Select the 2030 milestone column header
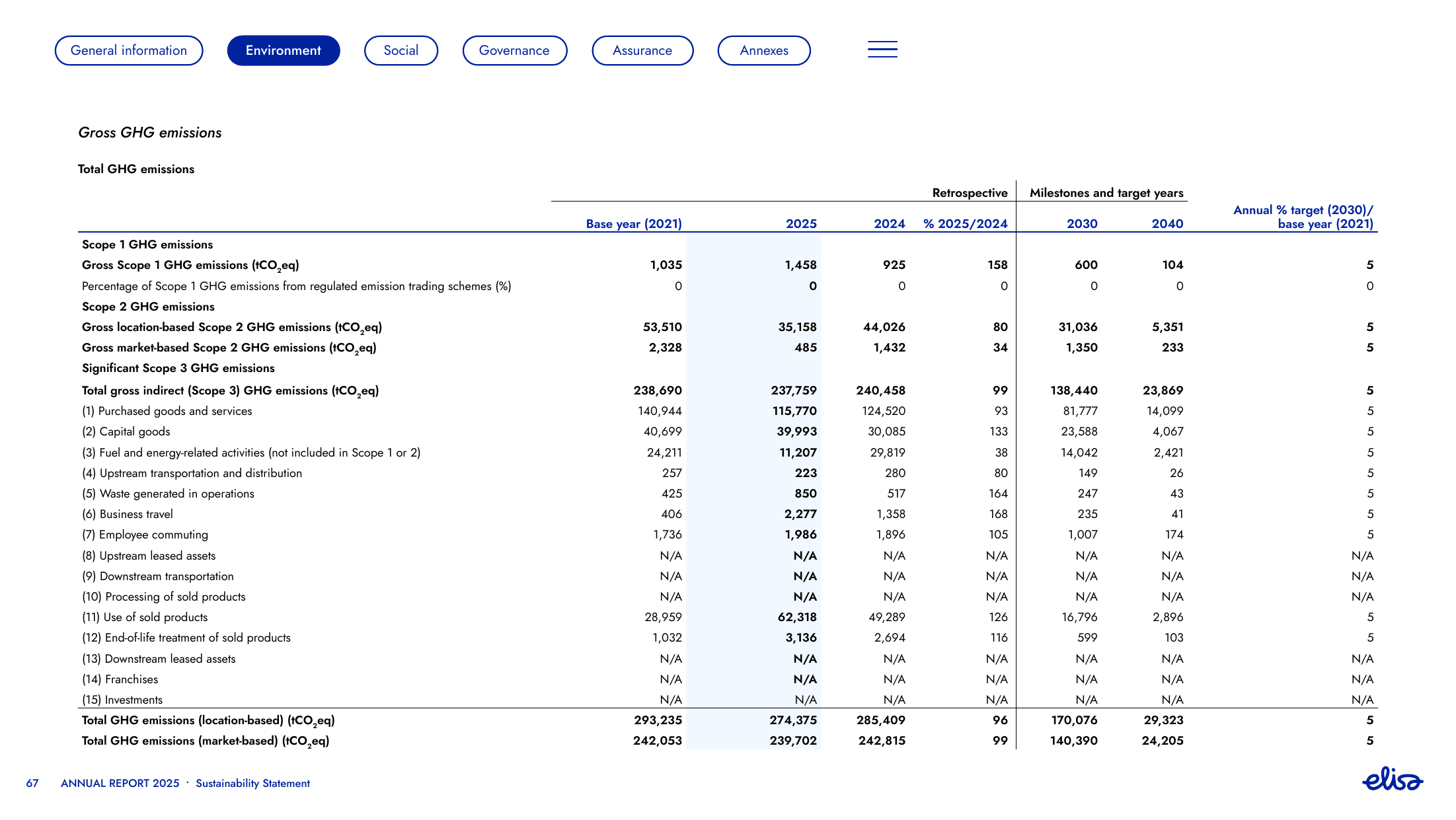This screenshot has height=820, width=1456. tap(1082, 224)
